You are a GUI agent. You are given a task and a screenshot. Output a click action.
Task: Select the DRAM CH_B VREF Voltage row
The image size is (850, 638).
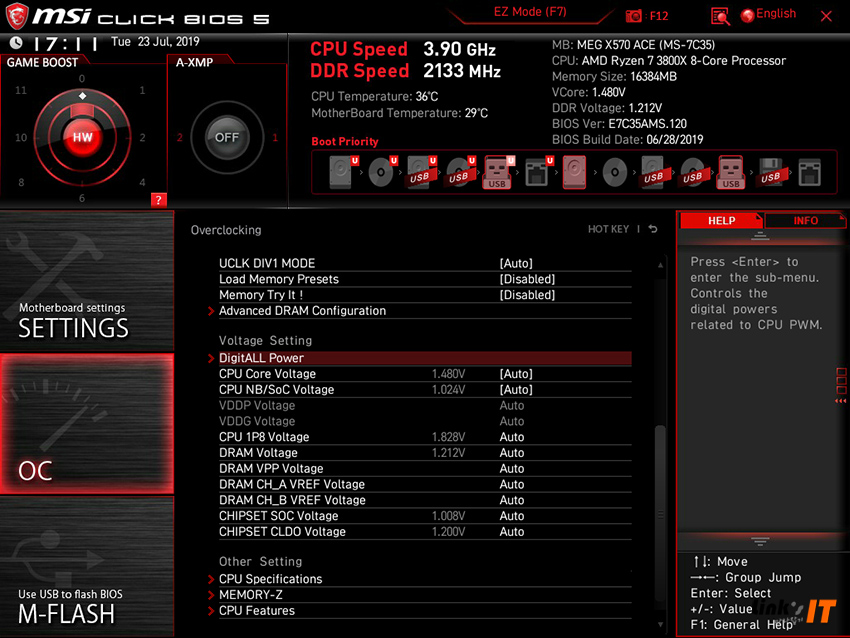(x=425, y=500)
